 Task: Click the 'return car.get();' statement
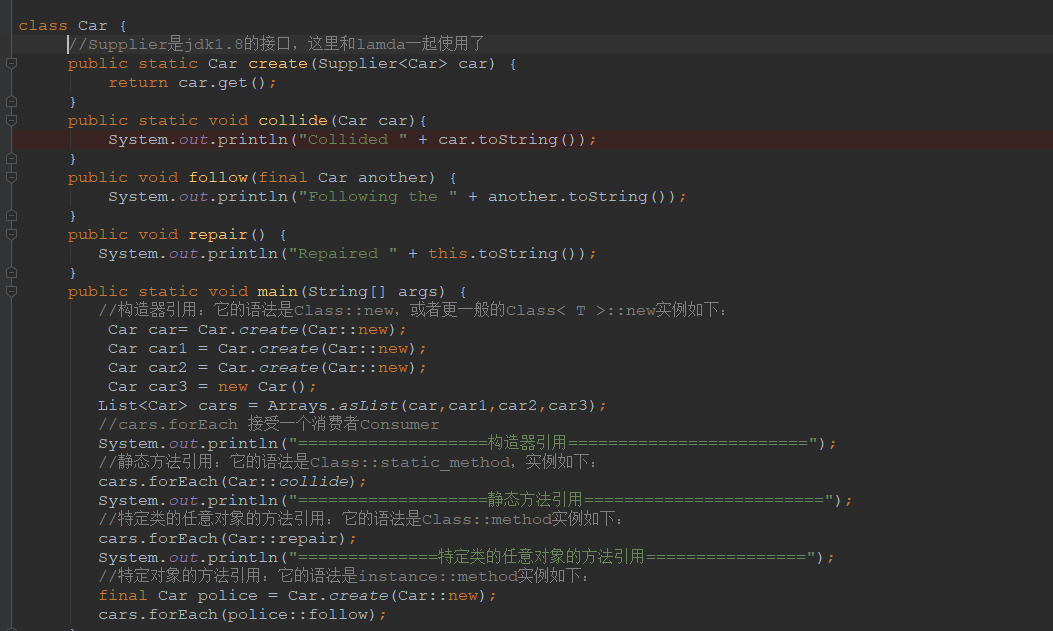pyautogui.click(x=192, y=83)
